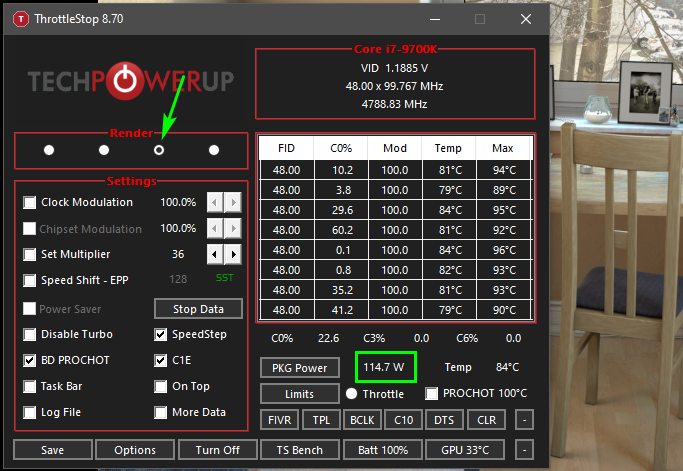Click the 114.7 W package power value

[x=386, y=367]
